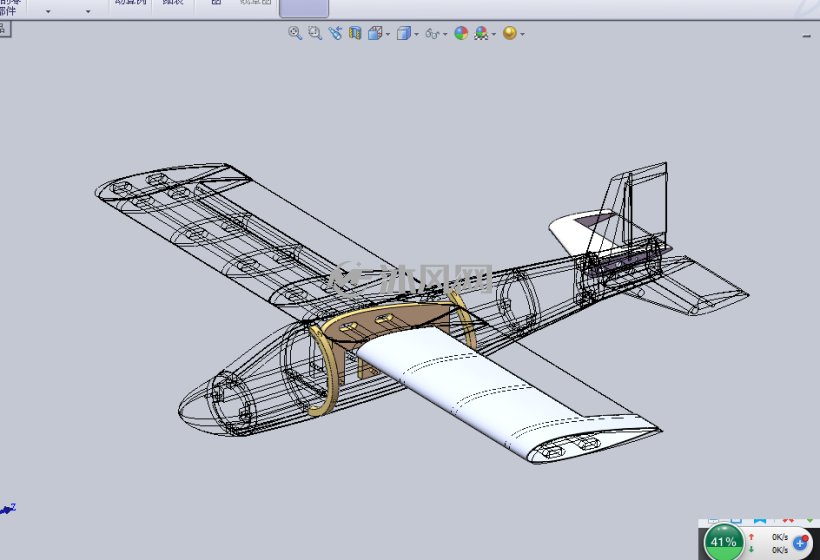Click the green 41% memory usage ball
The height and width of the screenshot is (560, 820).
coord(724,542)
